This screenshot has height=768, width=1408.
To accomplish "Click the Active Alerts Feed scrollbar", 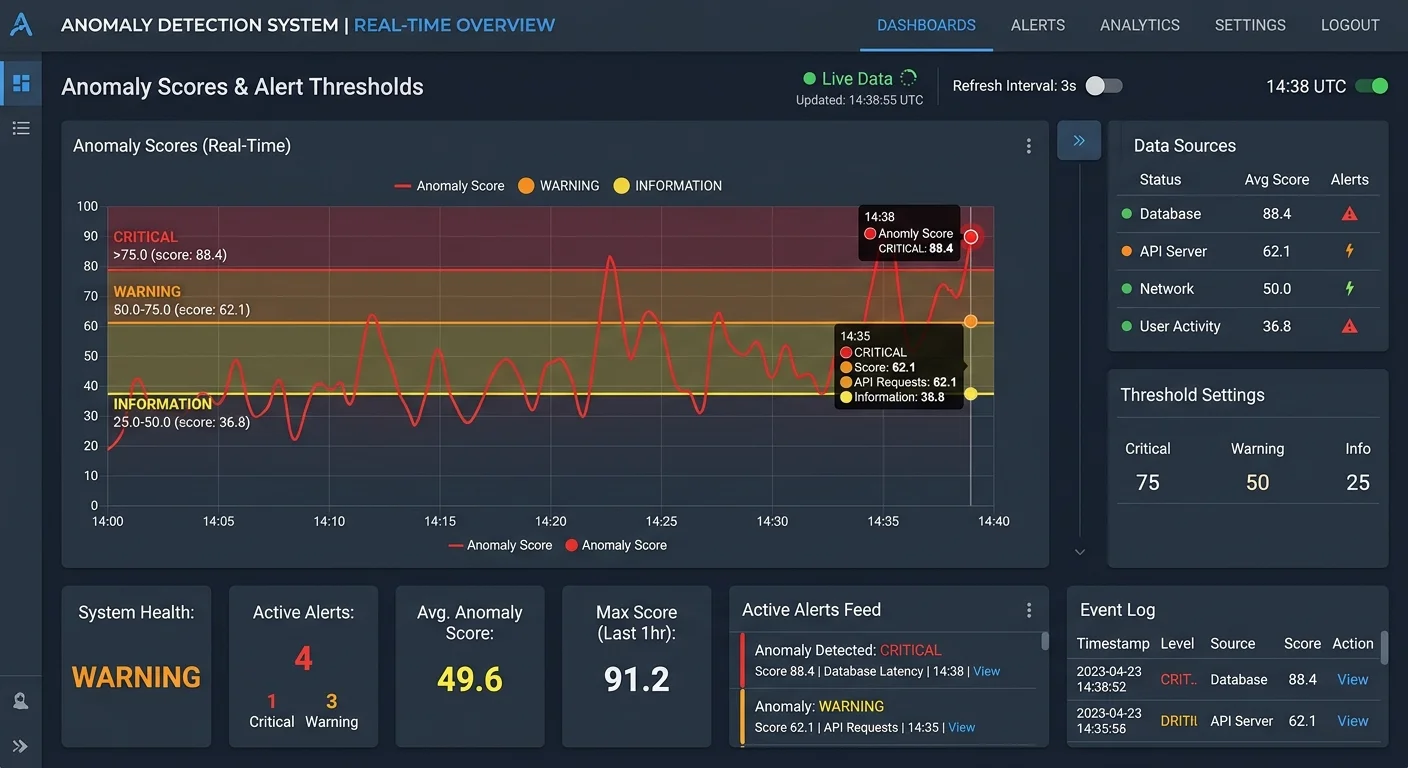I will [1045, 641].
